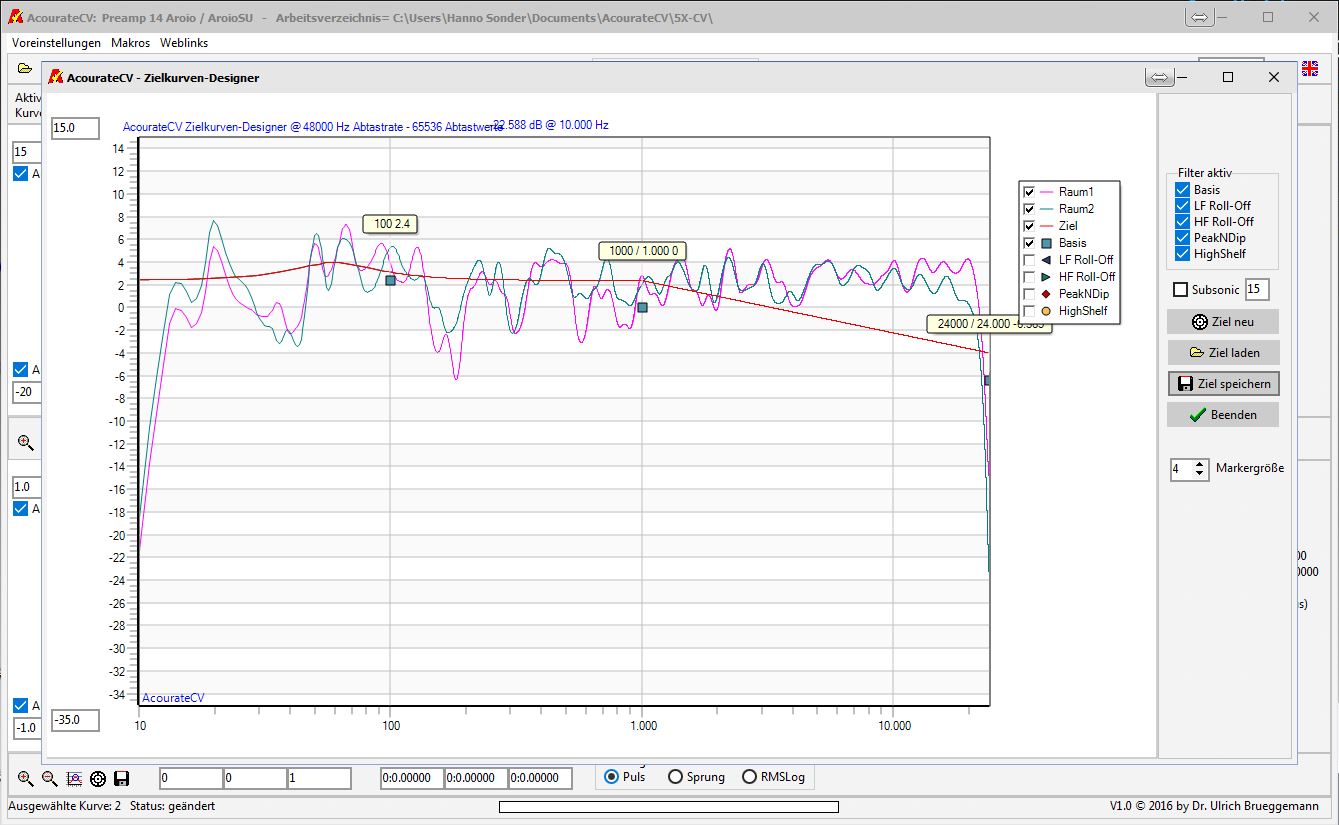The width and height of the screenshot is (1339, 825).
Task: Toggle the main window checkbox below the 15 field
Action: coord(21,173)
